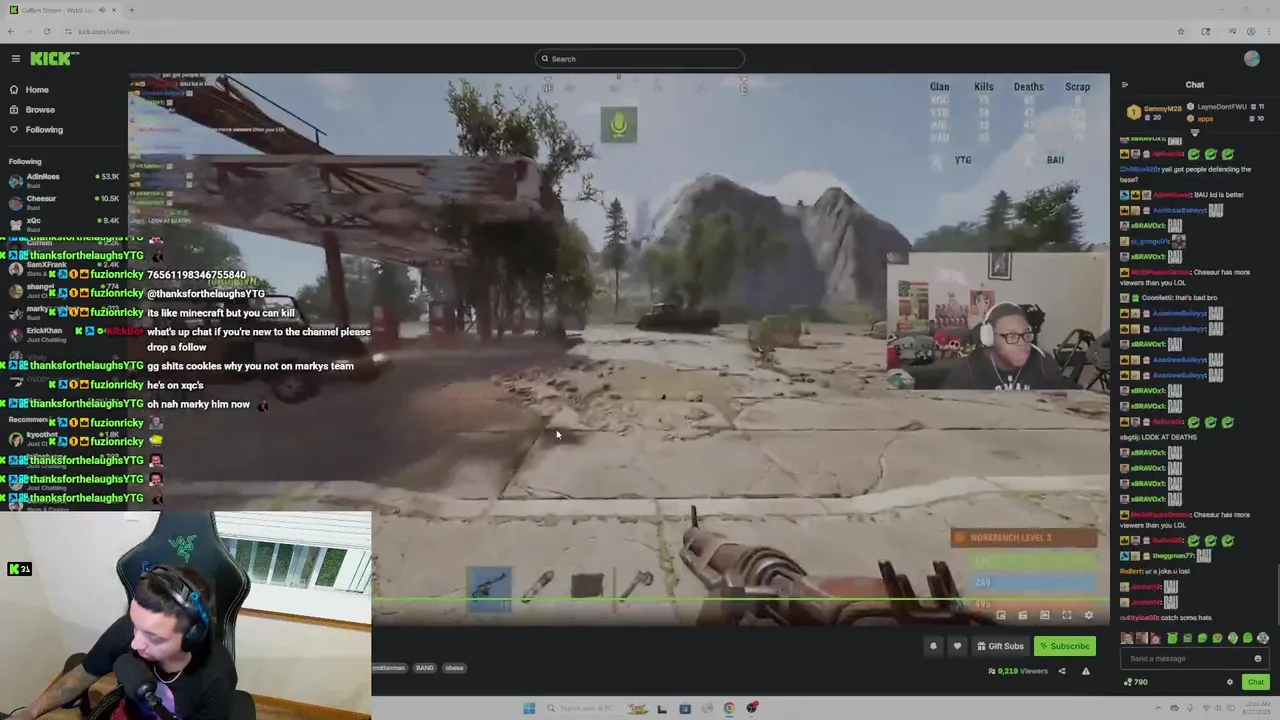Open the Windows Start button

529,708
